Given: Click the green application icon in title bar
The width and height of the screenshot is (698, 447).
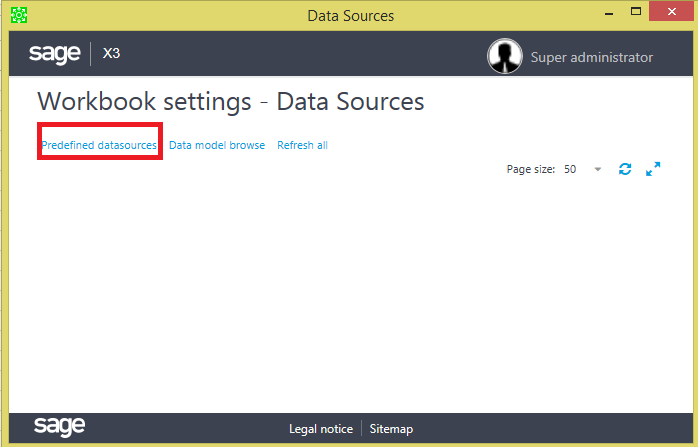Looking at the screenshot, I should [x=19, y=15].
